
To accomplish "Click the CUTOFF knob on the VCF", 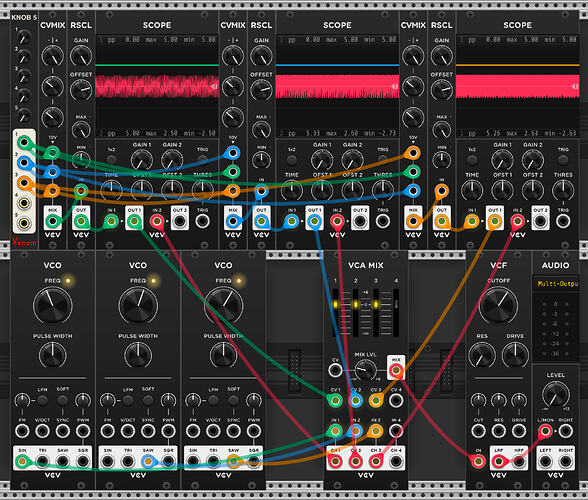I will pyautogui.click(x=499, y=305).
